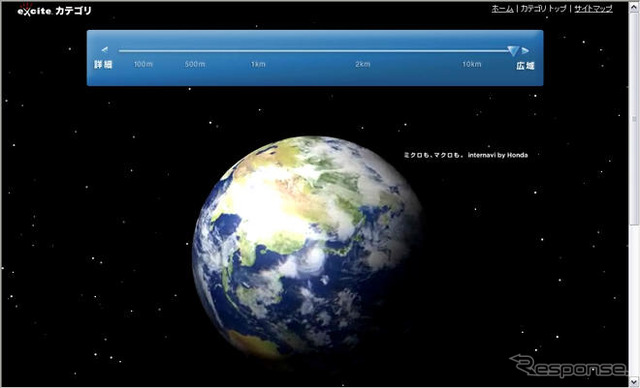Open the カテゴリトップ link

(543, 9)
